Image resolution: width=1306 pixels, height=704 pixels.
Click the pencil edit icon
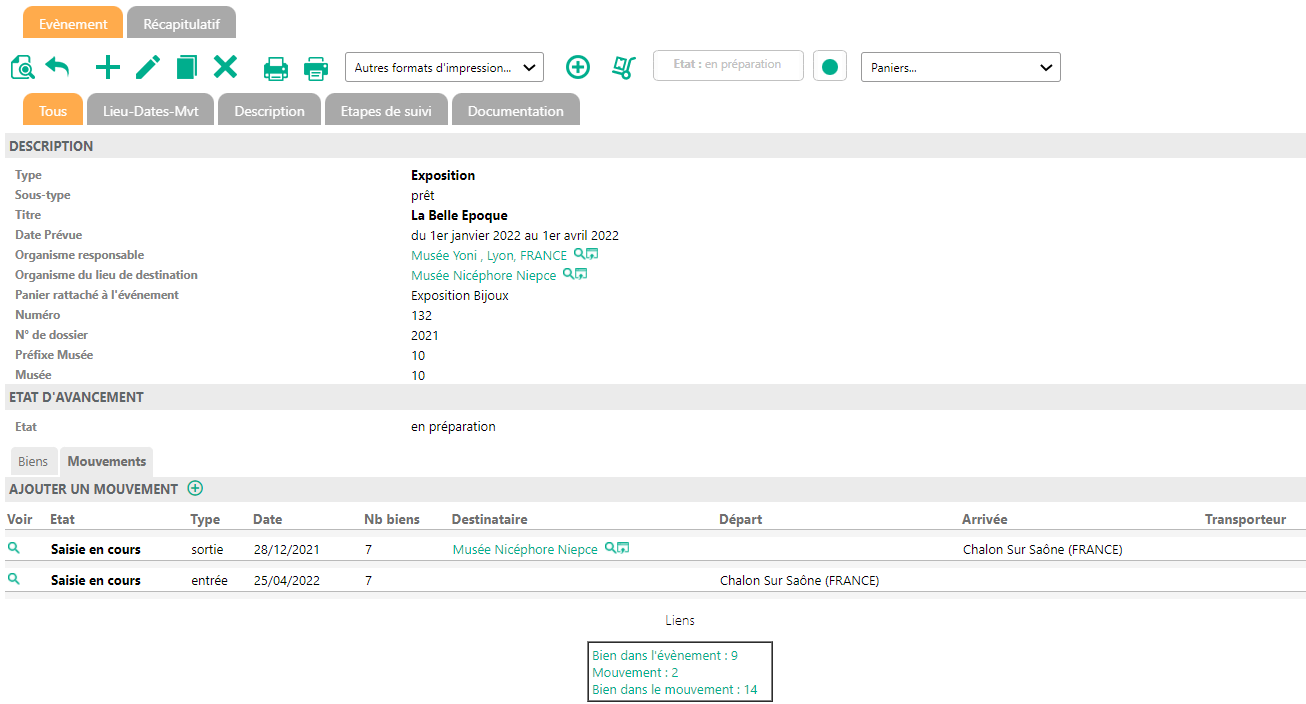click(148, 68)
